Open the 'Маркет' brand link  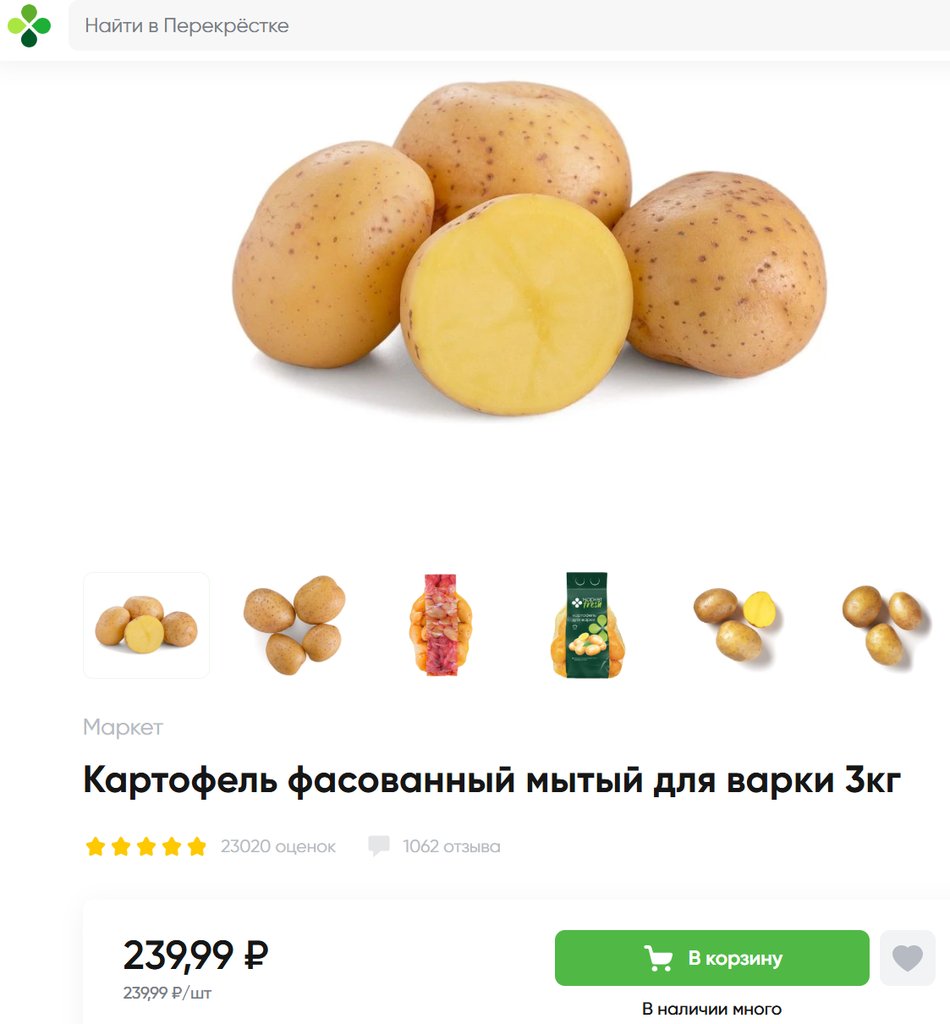coord(123,727)
